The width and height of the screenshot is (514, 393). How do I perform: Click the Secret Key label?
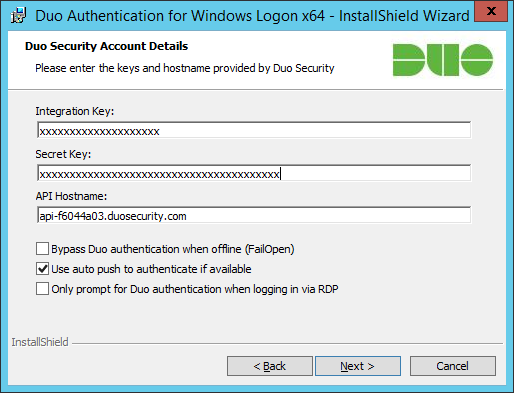point(63,154)
